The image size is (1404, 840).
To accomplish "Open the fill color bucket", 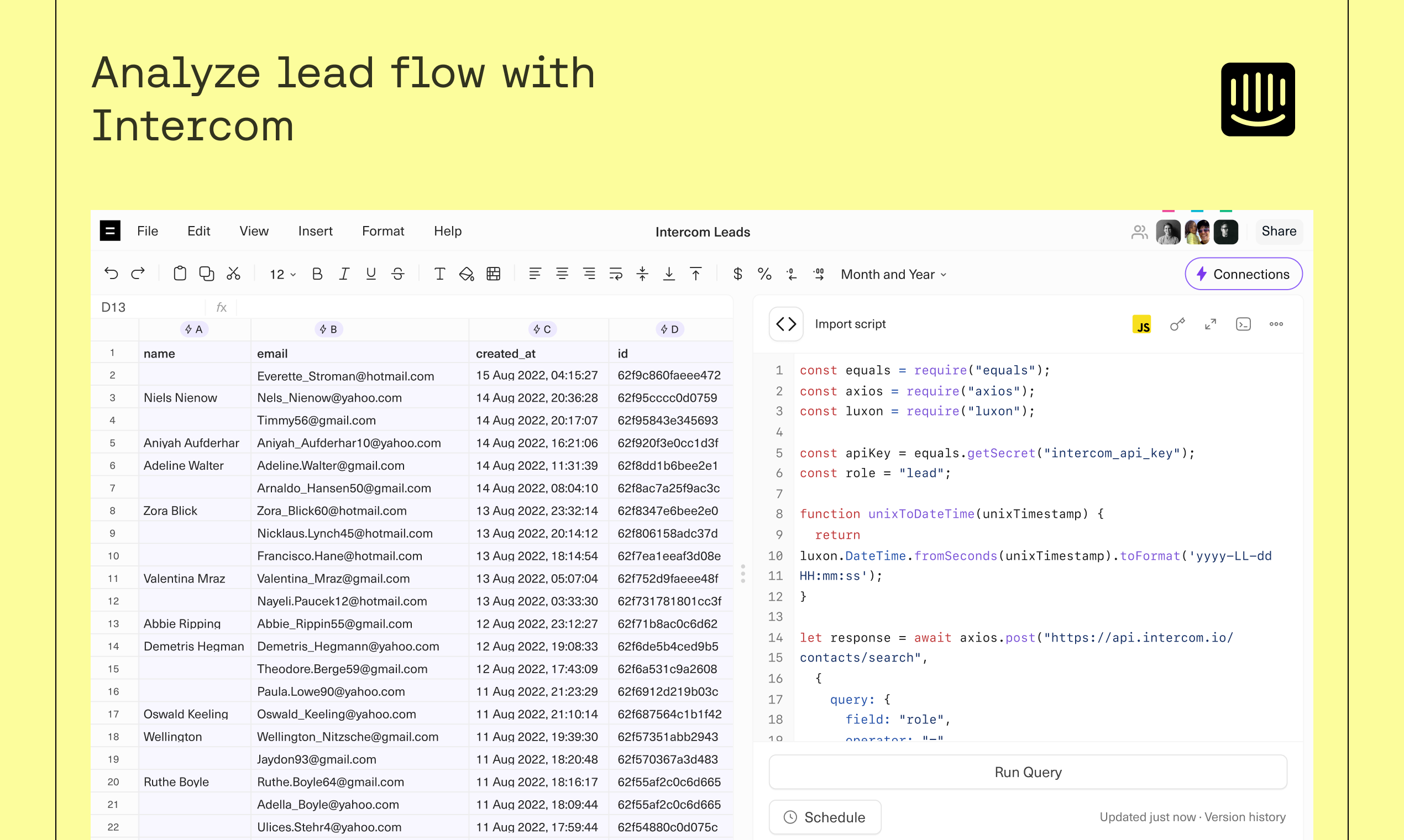I will click(x=467, y=274).
